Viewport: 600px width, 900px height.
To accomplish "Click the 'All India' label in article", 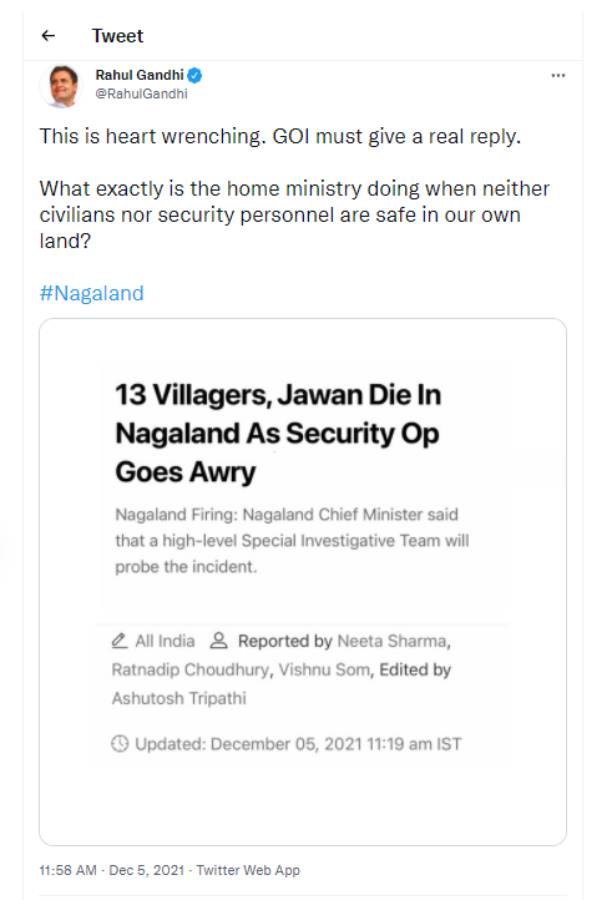I will 165,641.
